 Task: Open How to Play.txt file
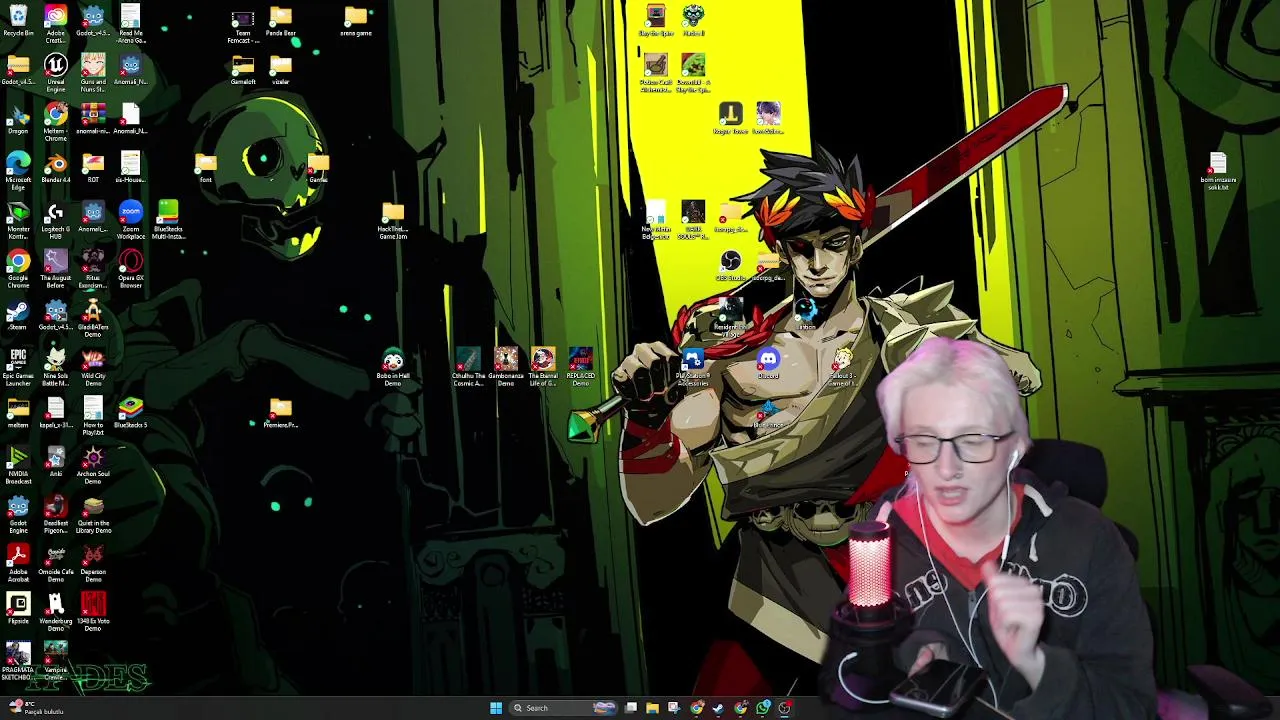93,416
